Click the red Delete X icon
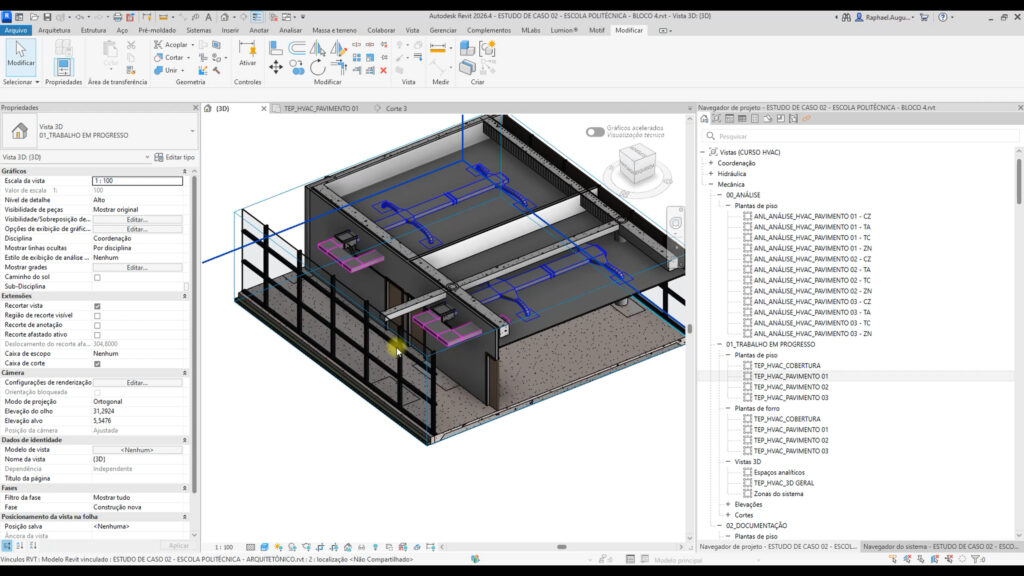This screenshot has height=576, width=1024. coord(383,71)
